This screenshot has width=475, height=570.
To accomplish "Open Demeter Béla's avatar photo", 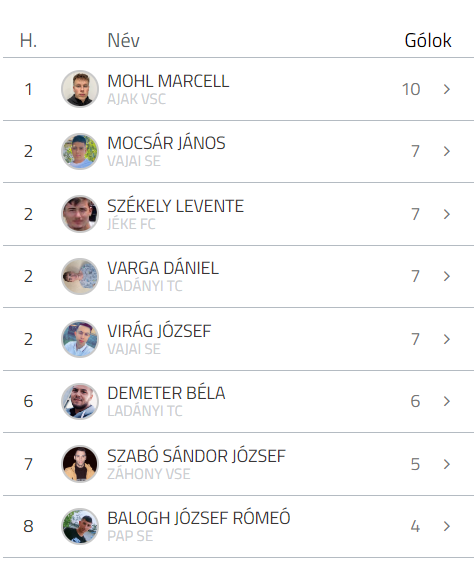I will click(80, 401).
